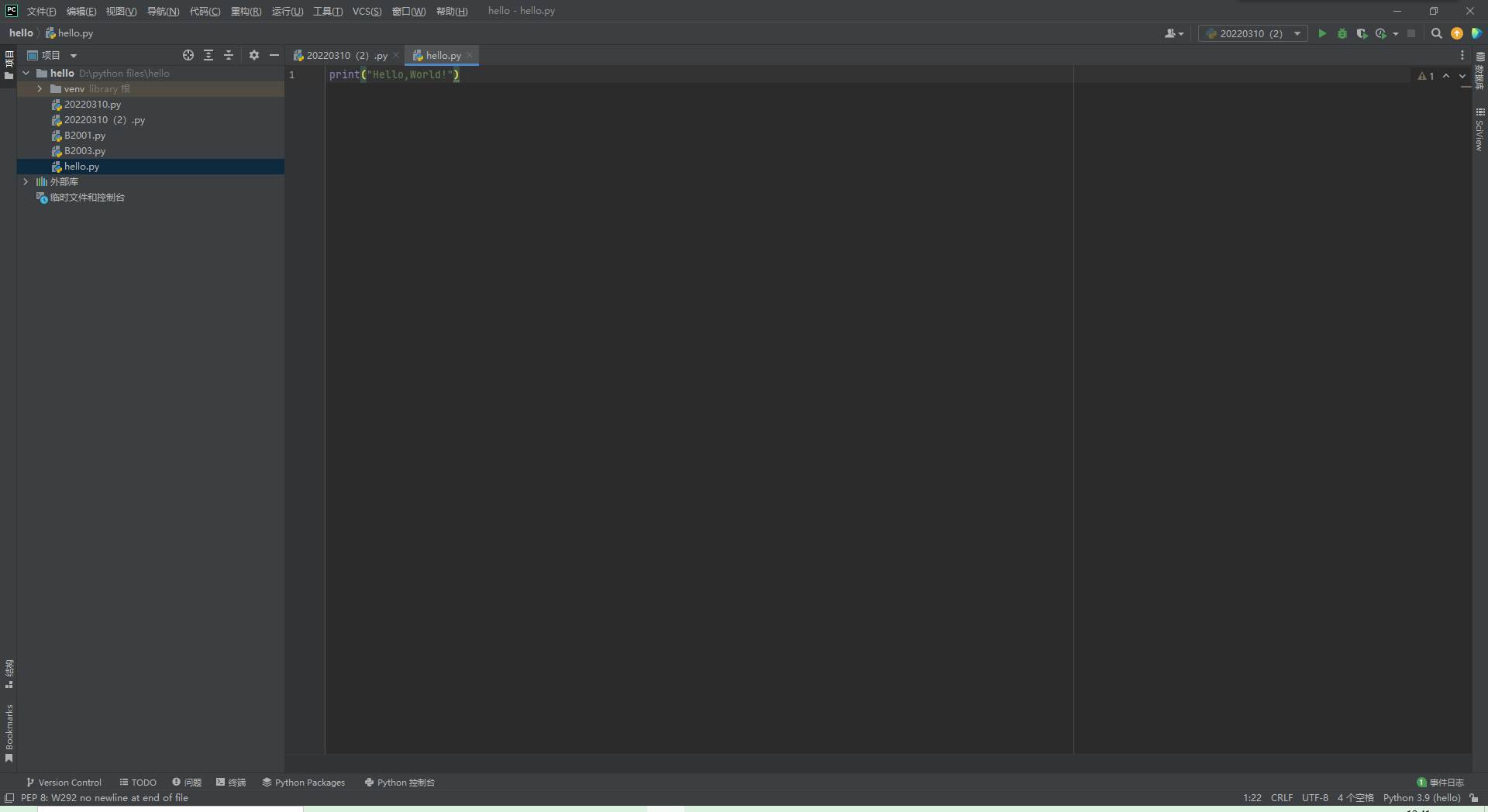This screenshot has height=812, width=1488.
Task: Open the TODO tool window
Action: click(x=138, y=783)
